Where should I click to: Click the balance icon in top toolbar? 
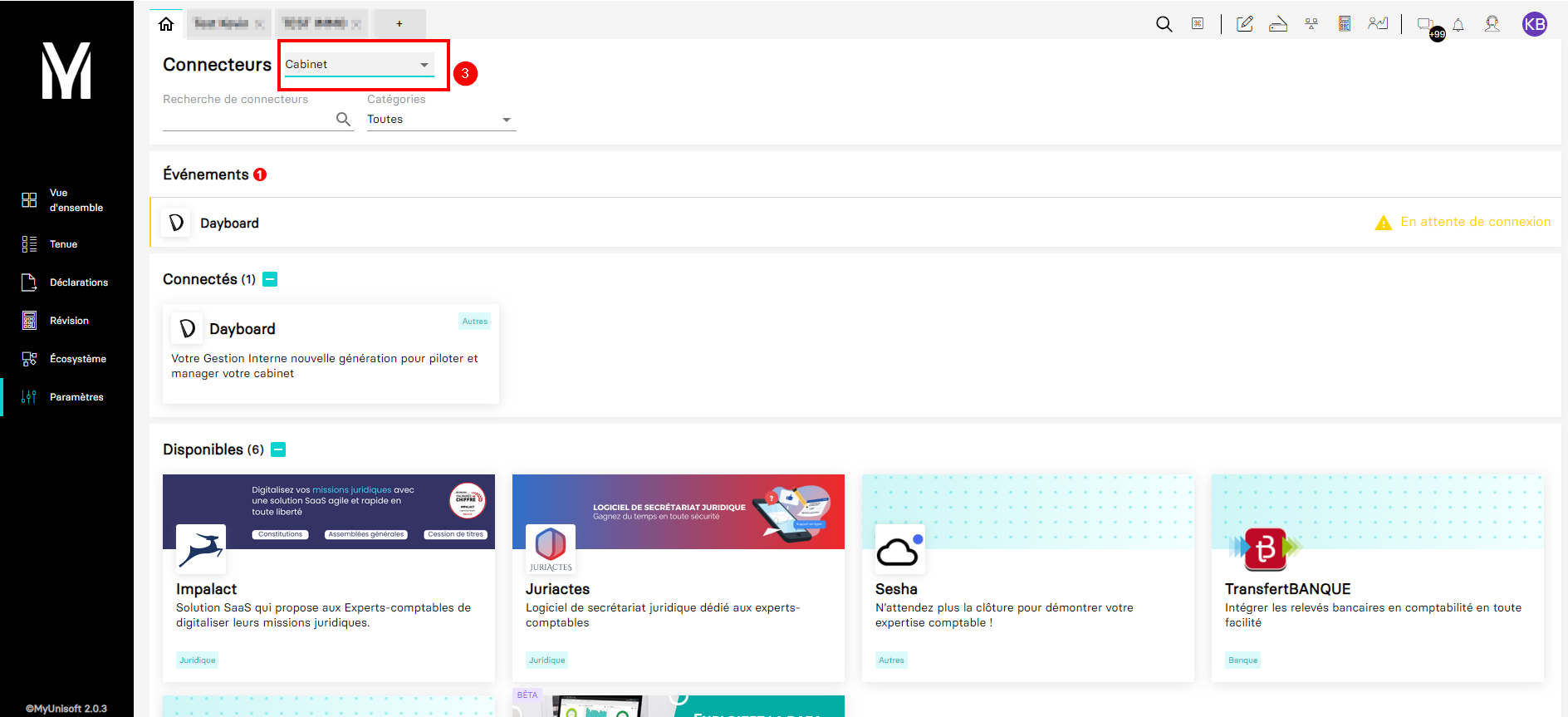point(1311,24)
